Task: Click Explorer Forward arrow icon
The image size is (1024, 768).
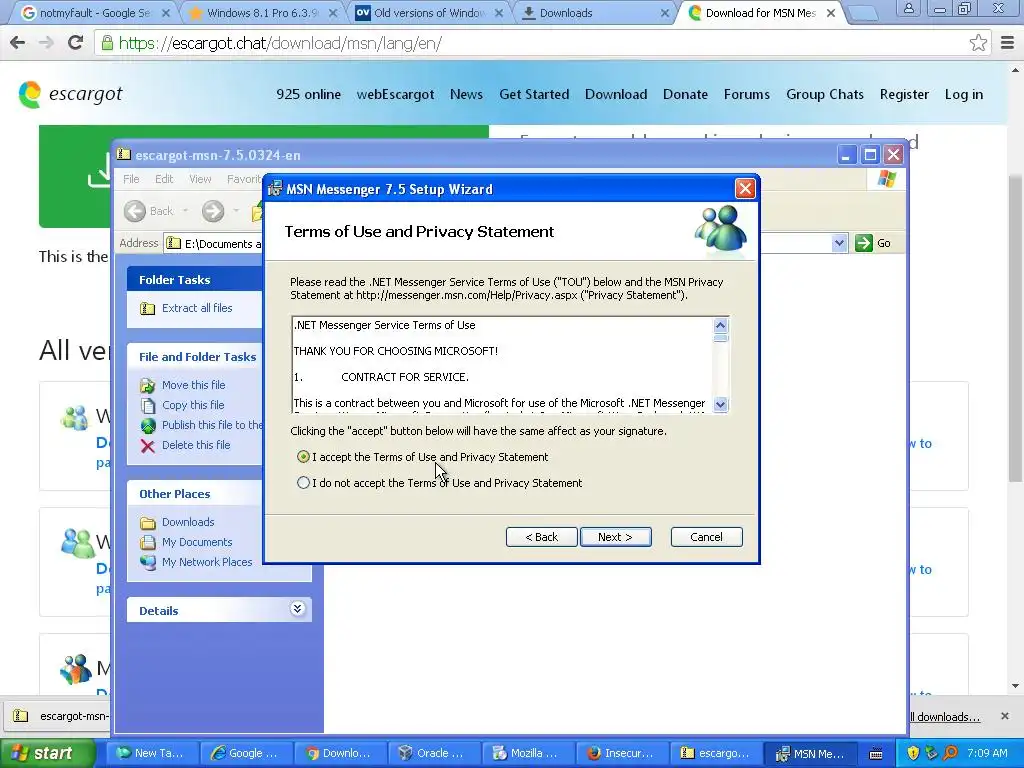Action: click(x=213, y=211)
